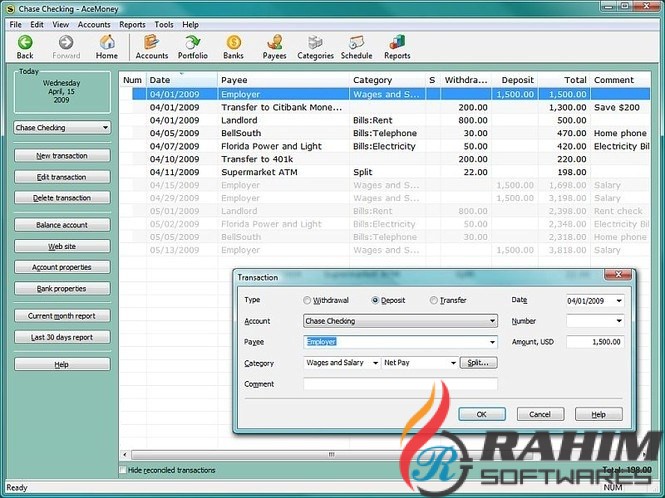Open the View menu

point(61,25)
